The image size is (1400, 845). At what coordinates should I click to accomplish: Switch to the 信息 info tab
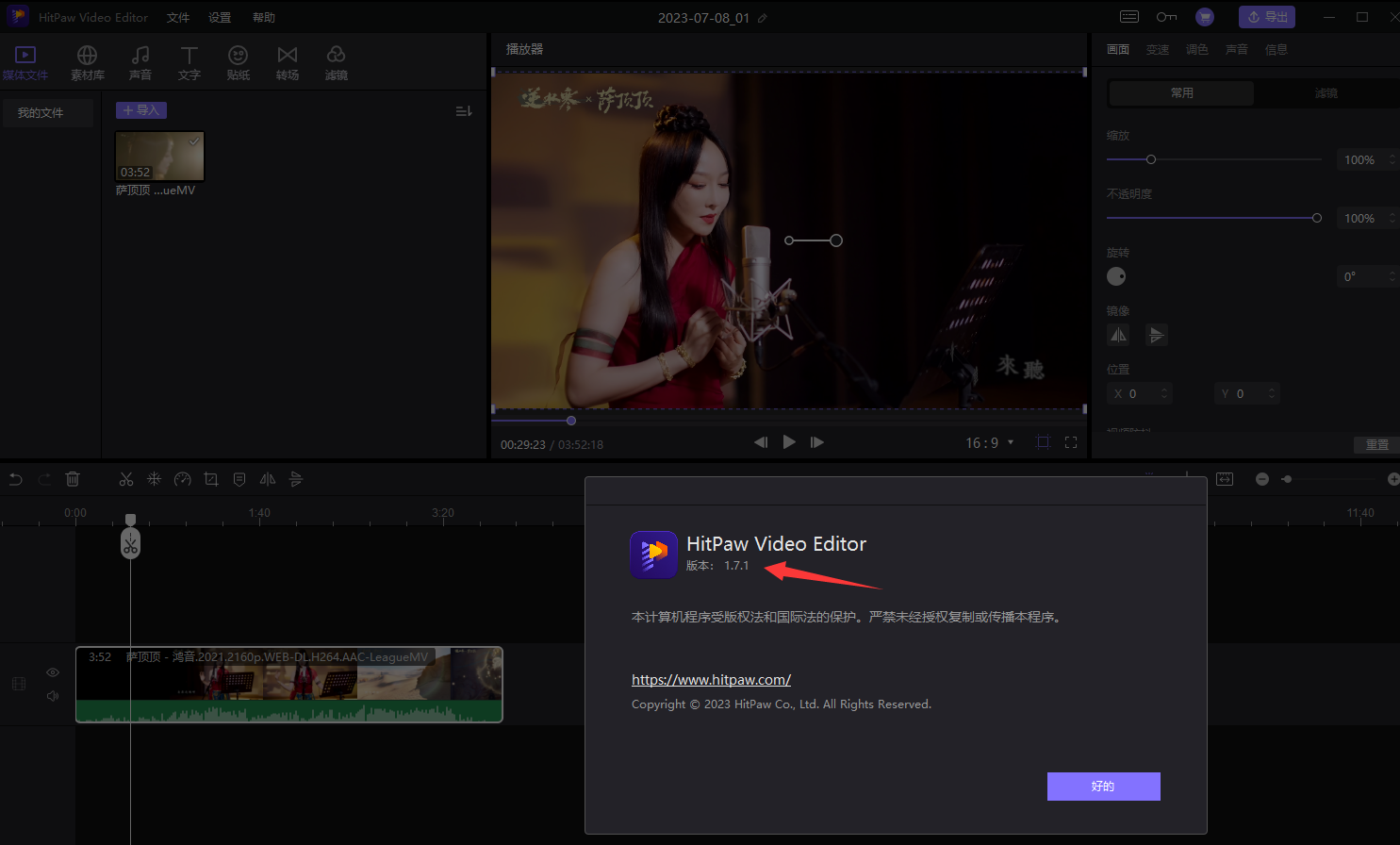point(1276,49)
